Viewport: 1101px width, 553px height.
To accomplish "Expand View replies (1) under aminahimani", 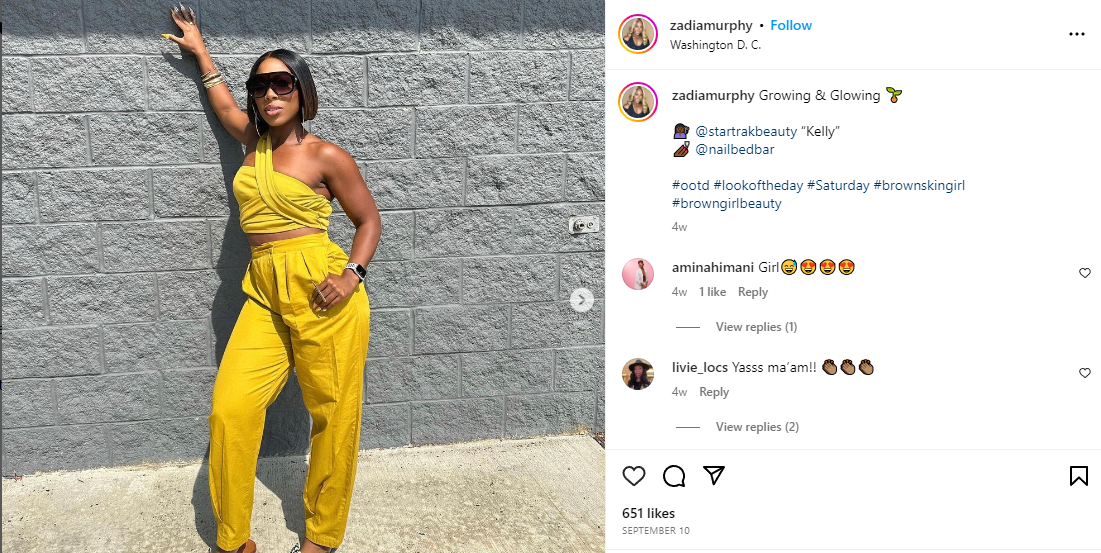I will pyautogui.click(x=756, y=326).
